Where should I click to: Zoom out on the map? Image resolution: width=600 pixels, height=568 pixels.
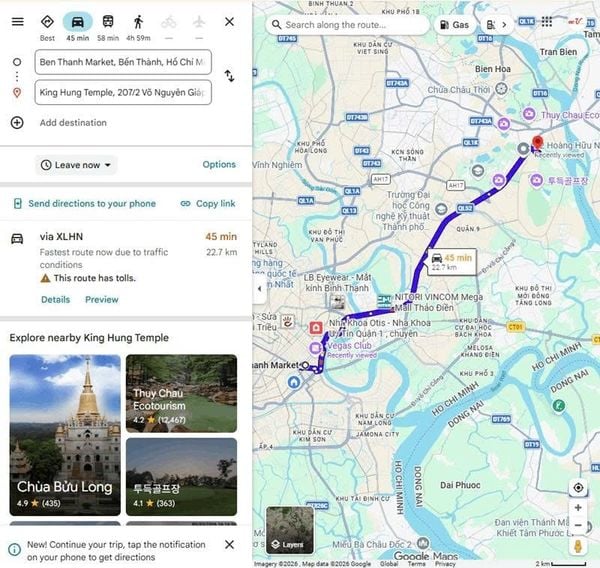click(578, 525)
